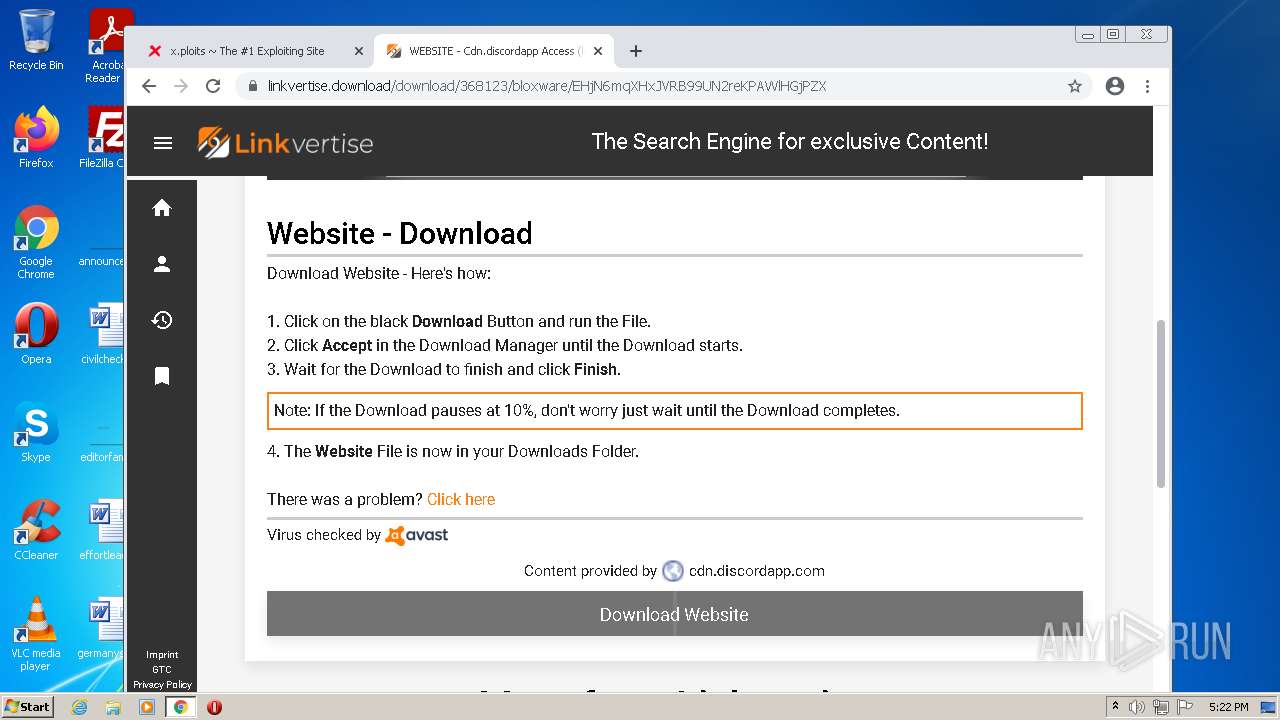The width and height of the screenshot is (1280, 720).
Task: Go to Home in Linkvertise sidebar
Action: (162, 208)
